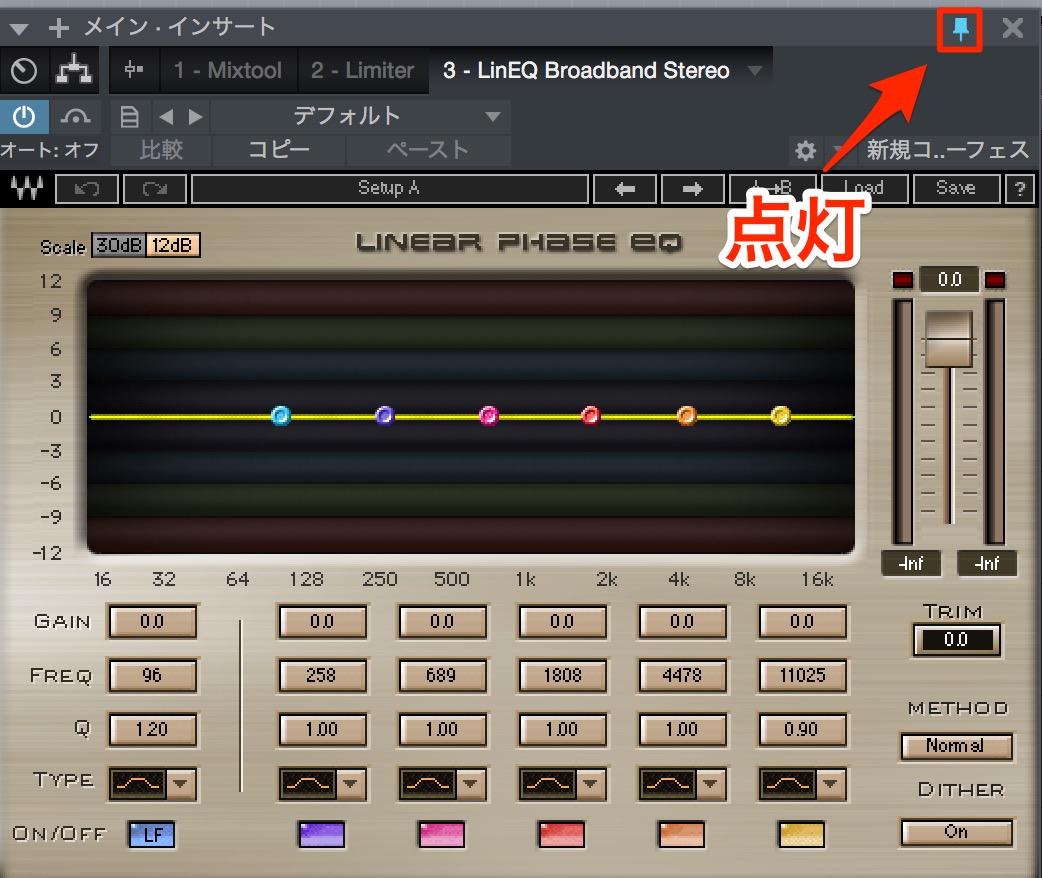Click the オート: オフ automation mode label

pos(50,150)
